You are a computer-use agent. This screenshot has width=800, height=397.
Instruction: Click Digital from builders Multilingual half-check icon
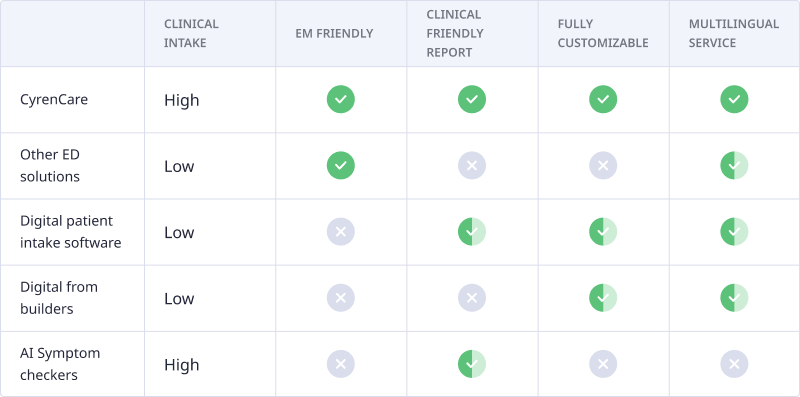tap(734, 298)
